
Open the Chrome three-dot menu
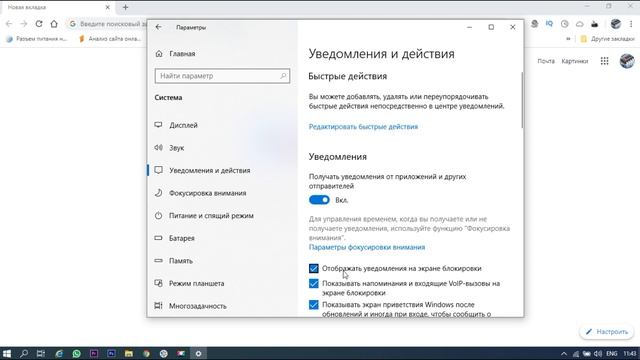click(631, 24)
